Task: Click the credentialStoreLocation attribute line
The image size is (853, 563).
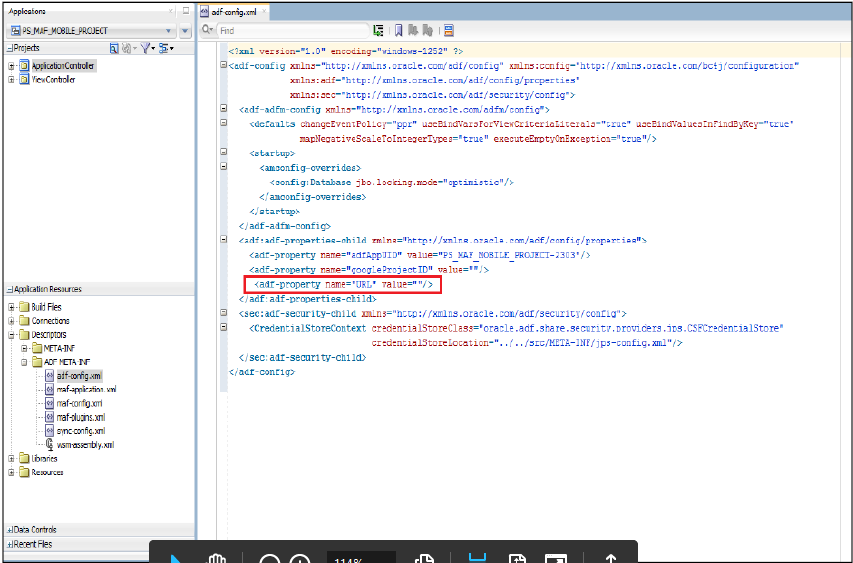Action: click(x=527, y=343)
